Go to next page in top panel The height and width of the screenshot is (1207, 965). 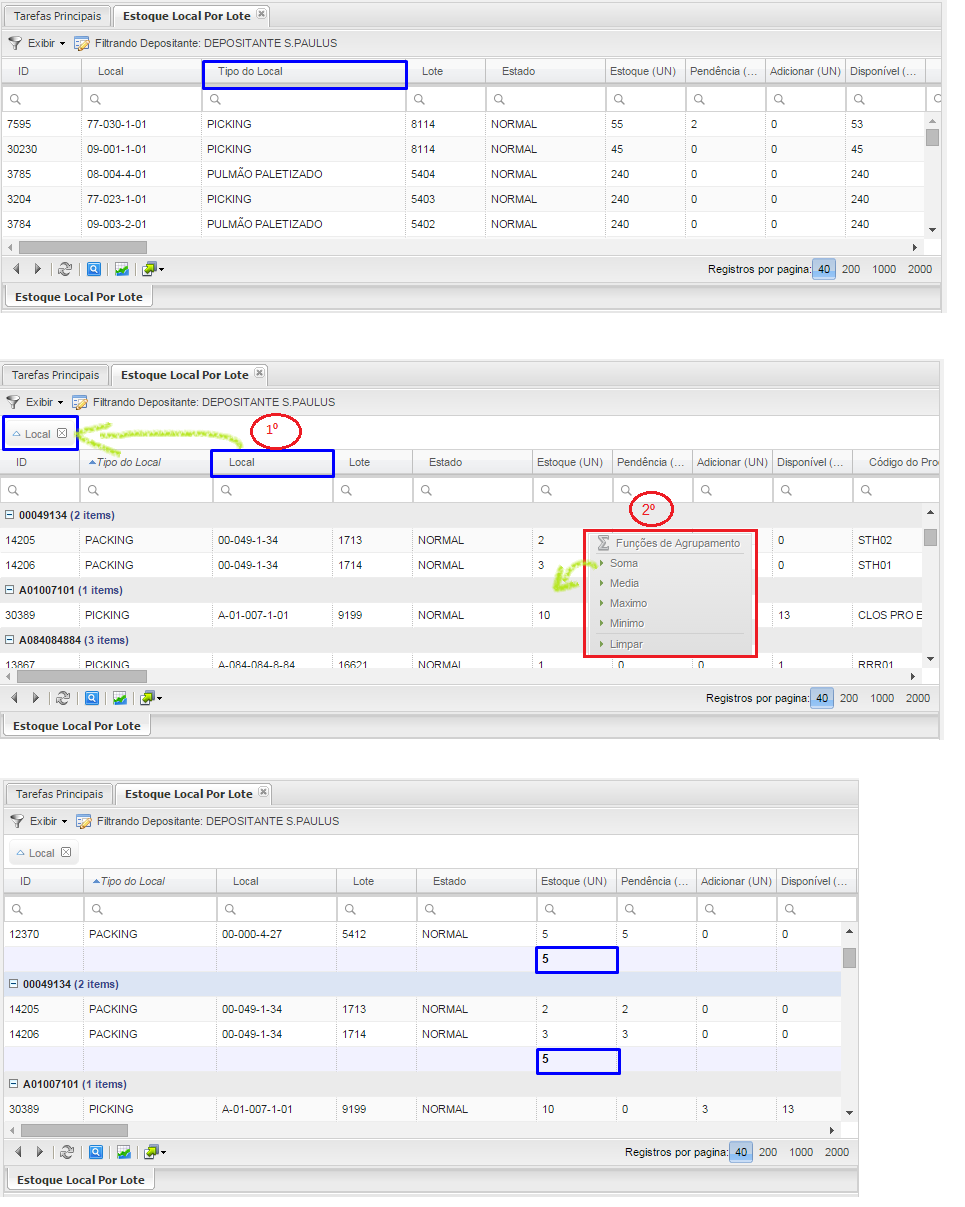point(38,269)
